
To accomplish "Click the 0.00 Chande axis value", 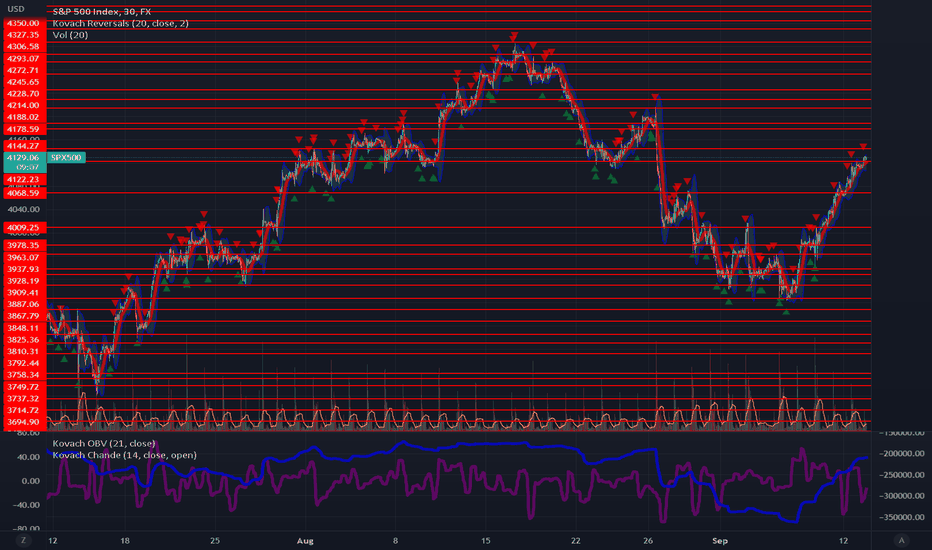I will (31, 480).
